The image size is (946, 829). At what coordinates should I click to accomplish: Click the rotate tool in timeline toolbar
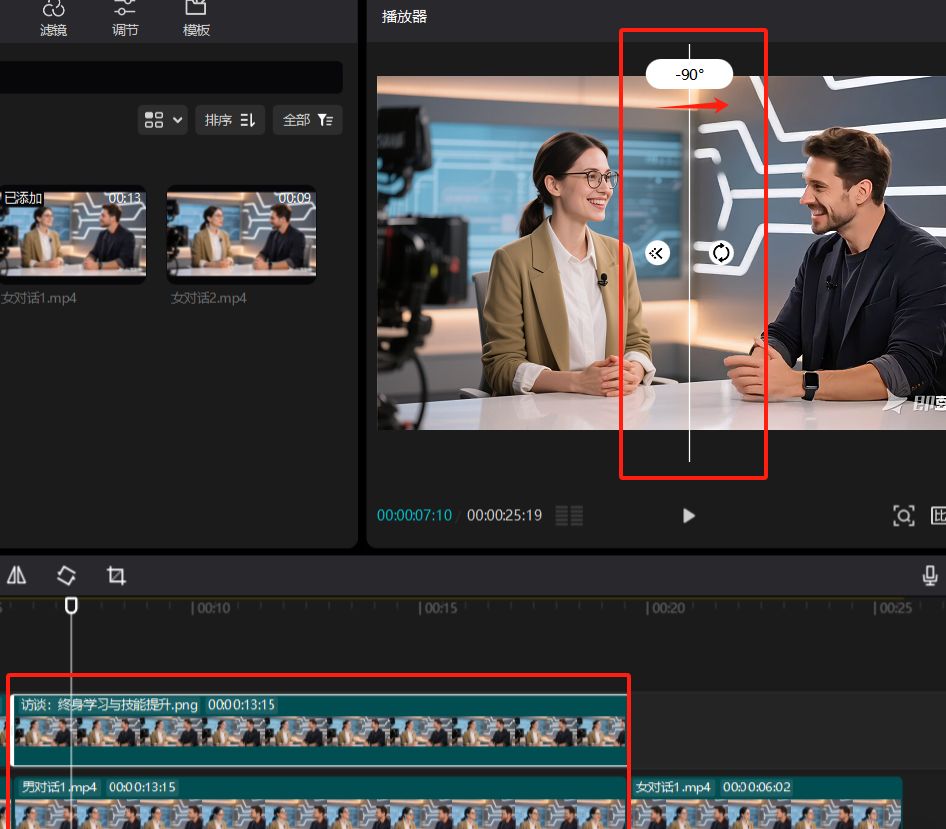coord(66,575)
